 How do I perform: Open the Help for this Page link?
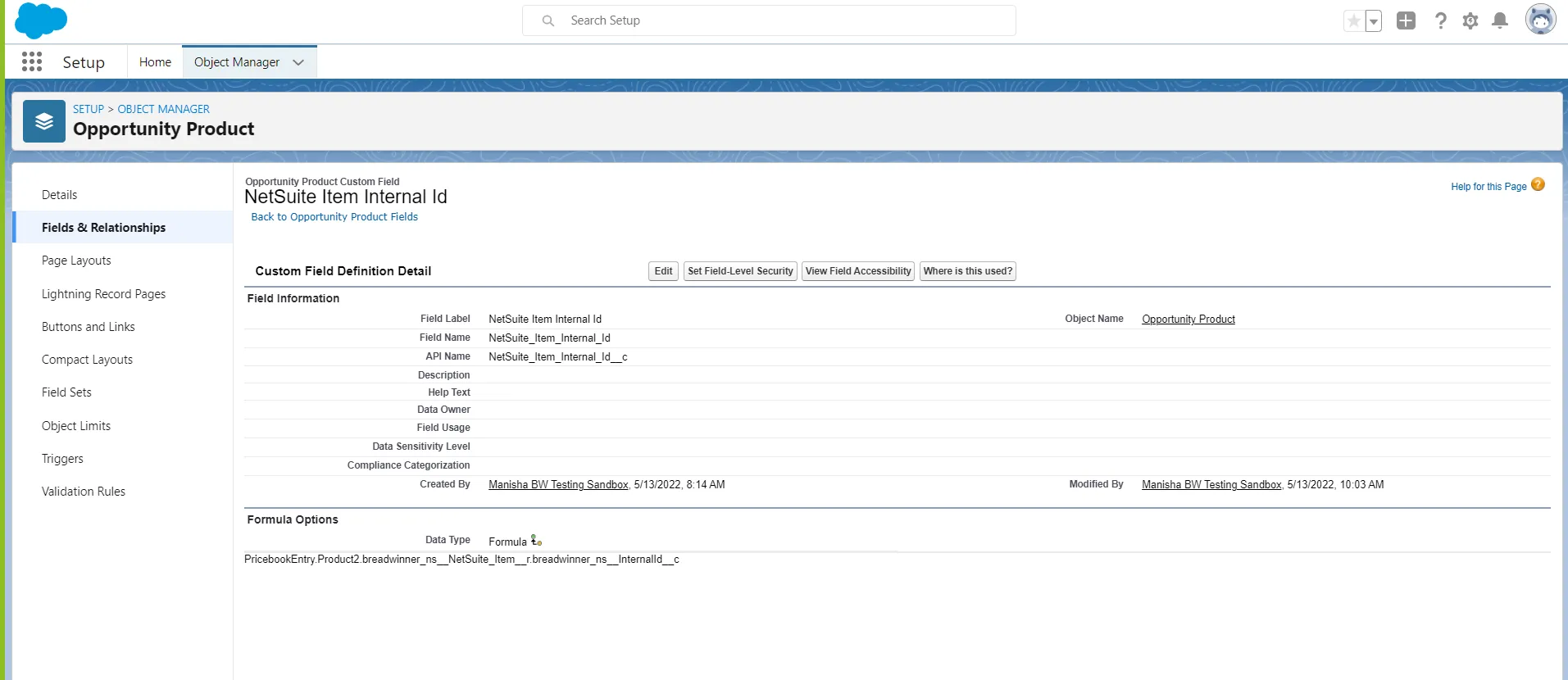click(1488, 187)
